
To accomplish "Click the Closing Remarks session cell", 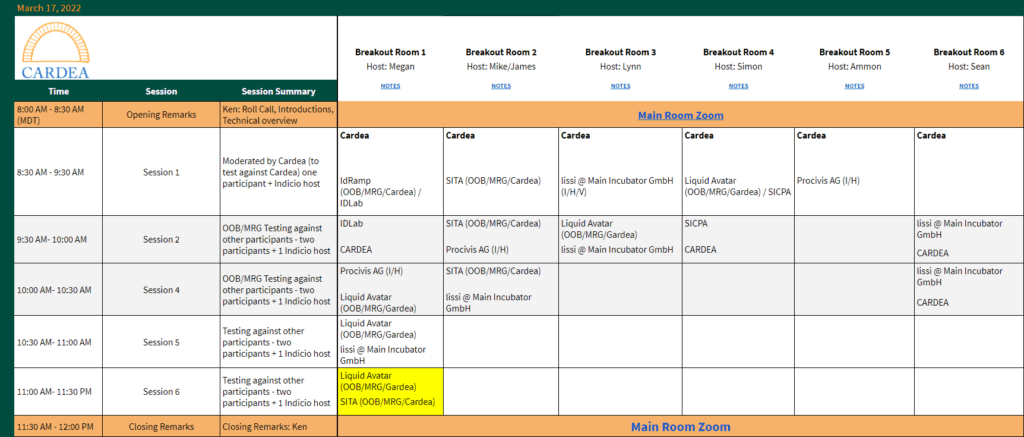I will pyautogui.click(x=161, y=427).
